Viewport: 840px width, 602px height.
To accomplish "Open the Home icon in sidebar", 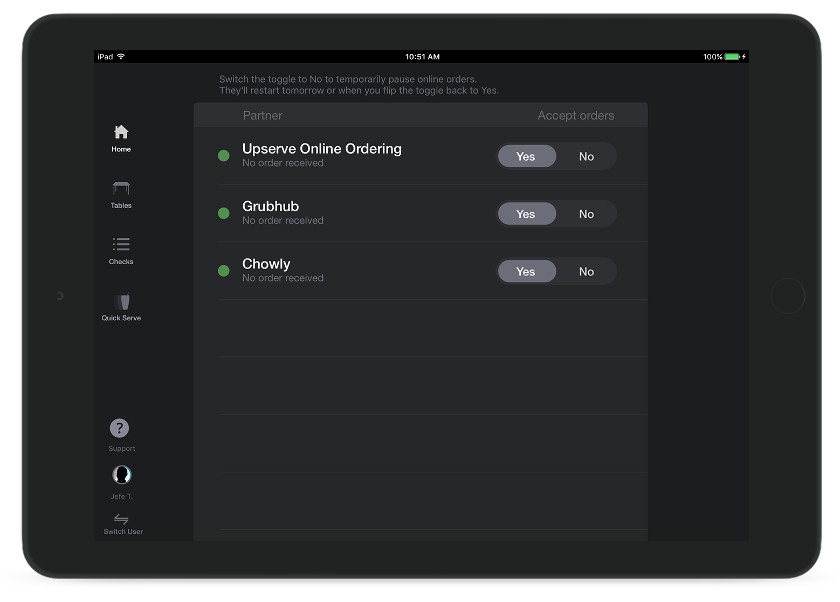I will point(121,132).
